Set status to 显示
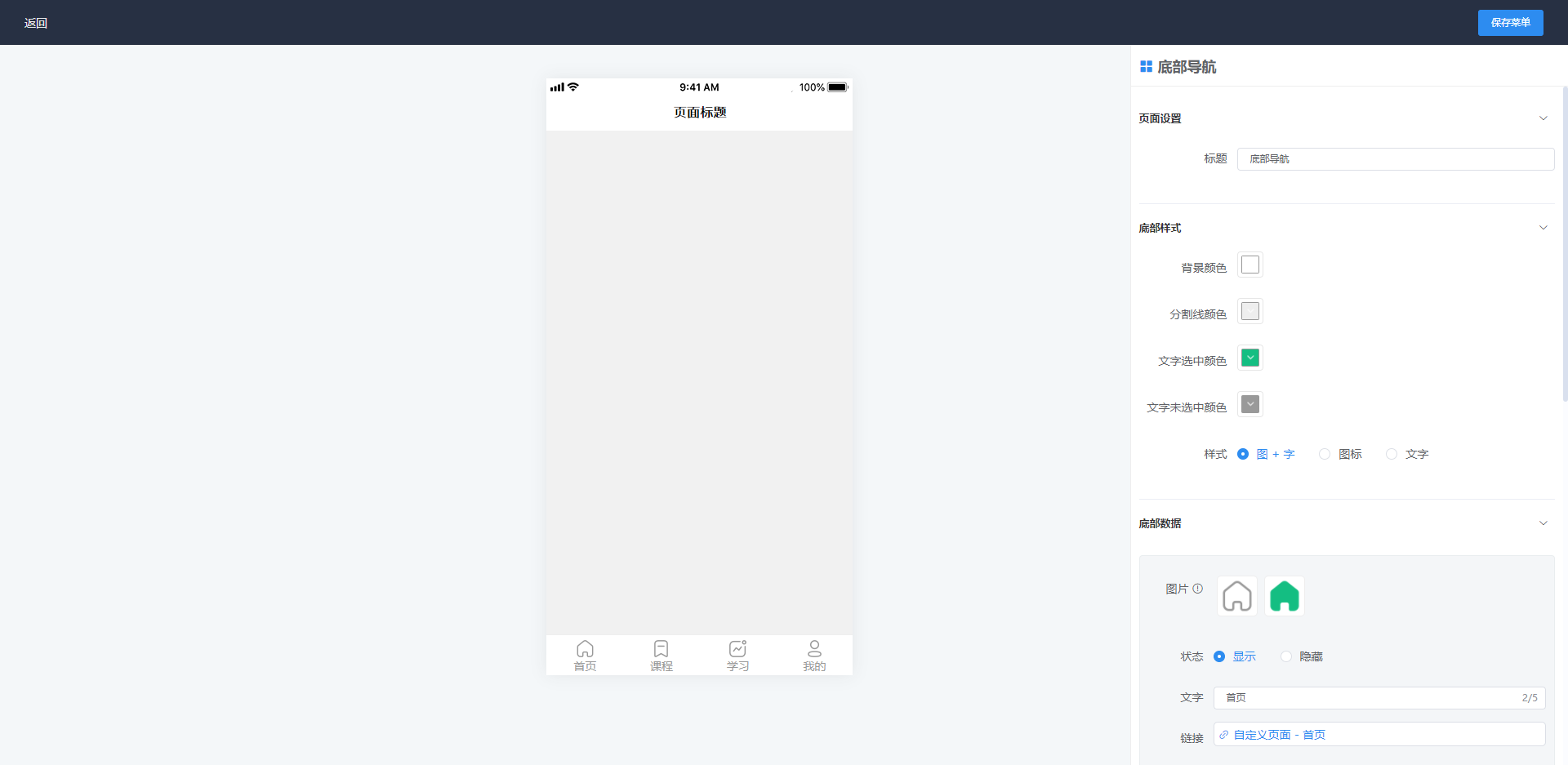This screenshot has height=765, width=1568. pos(1219,656)
